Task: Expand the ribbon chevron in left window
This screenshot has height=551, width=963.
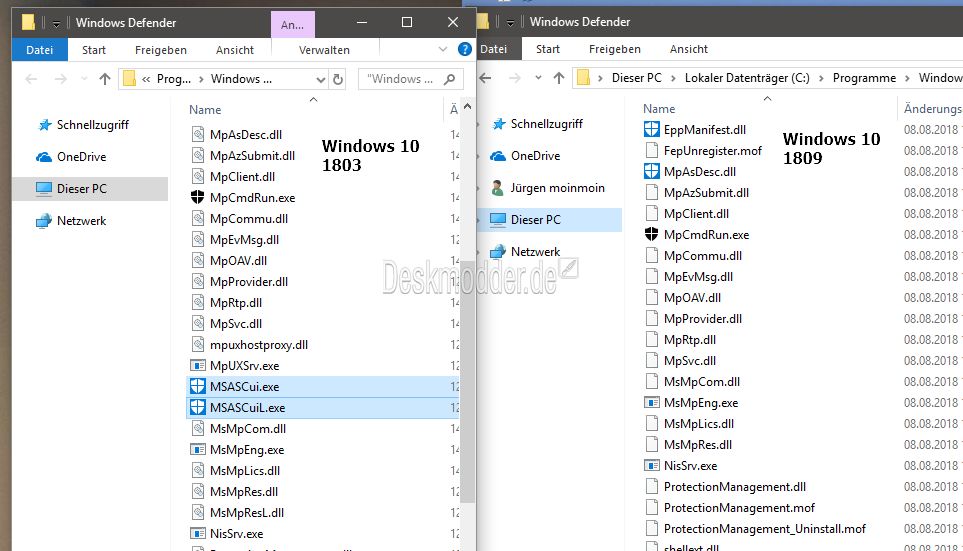Action: click(x=443, y=49)
